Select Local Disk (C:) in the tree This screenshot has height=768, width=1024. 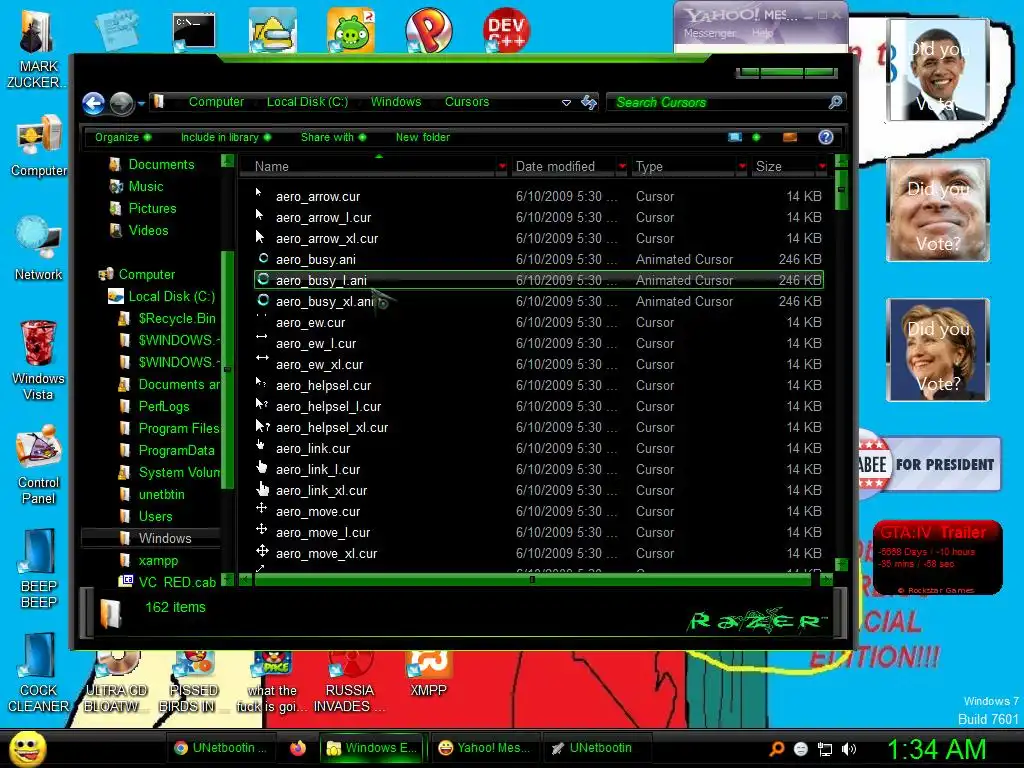tap(171, 296)
